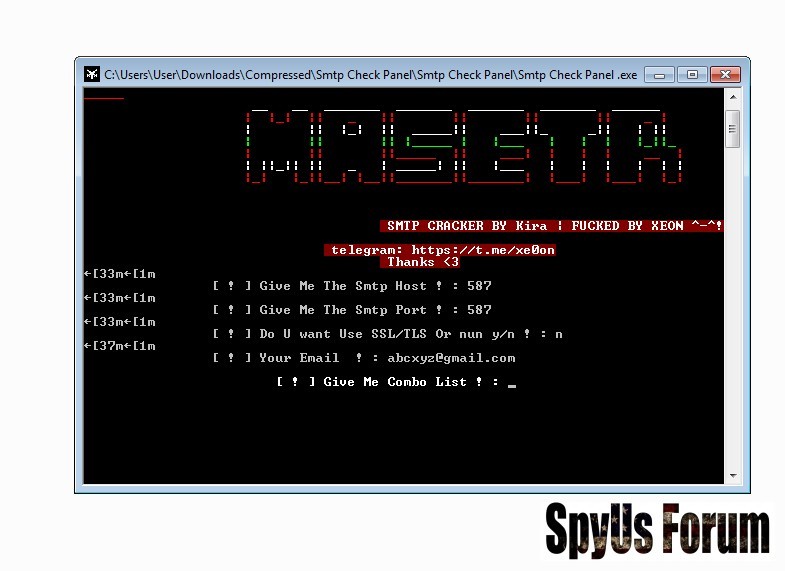This screenshot has width=785, height=571.
Task: Click the ASCII art logo banner
Action: click(464, 148)
